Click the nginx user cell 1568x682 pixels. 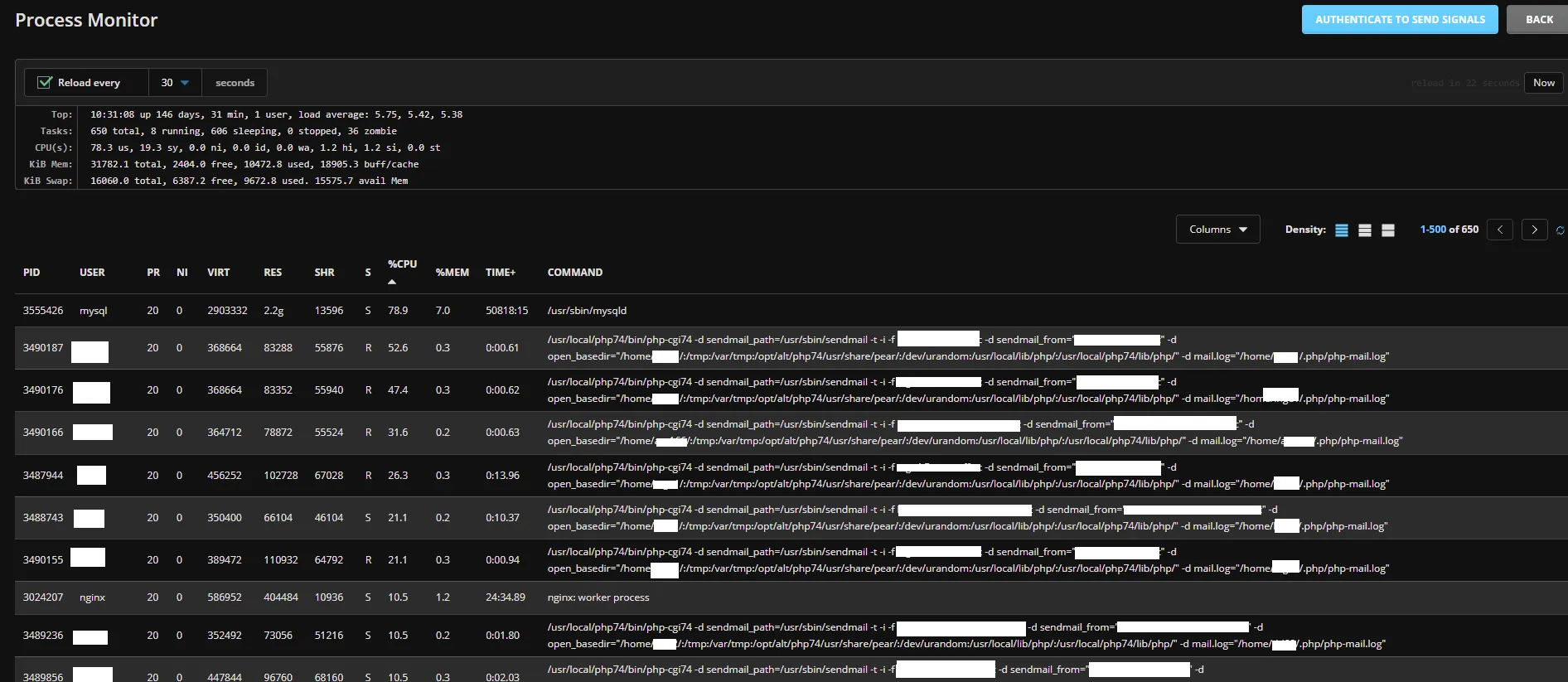[x=92, y=597]
